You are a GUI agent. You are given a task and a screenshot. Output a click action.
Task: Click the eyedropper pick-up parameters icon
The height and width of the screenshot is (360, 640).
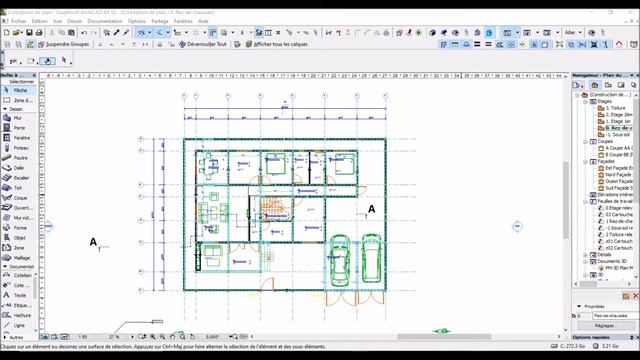click(x=116, y=32)
